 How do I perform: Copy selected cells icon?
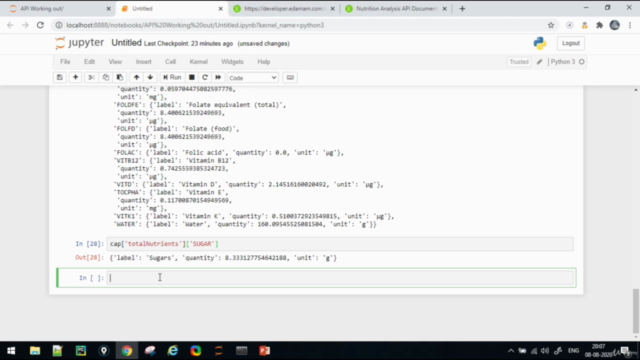[x=106, y=78]
